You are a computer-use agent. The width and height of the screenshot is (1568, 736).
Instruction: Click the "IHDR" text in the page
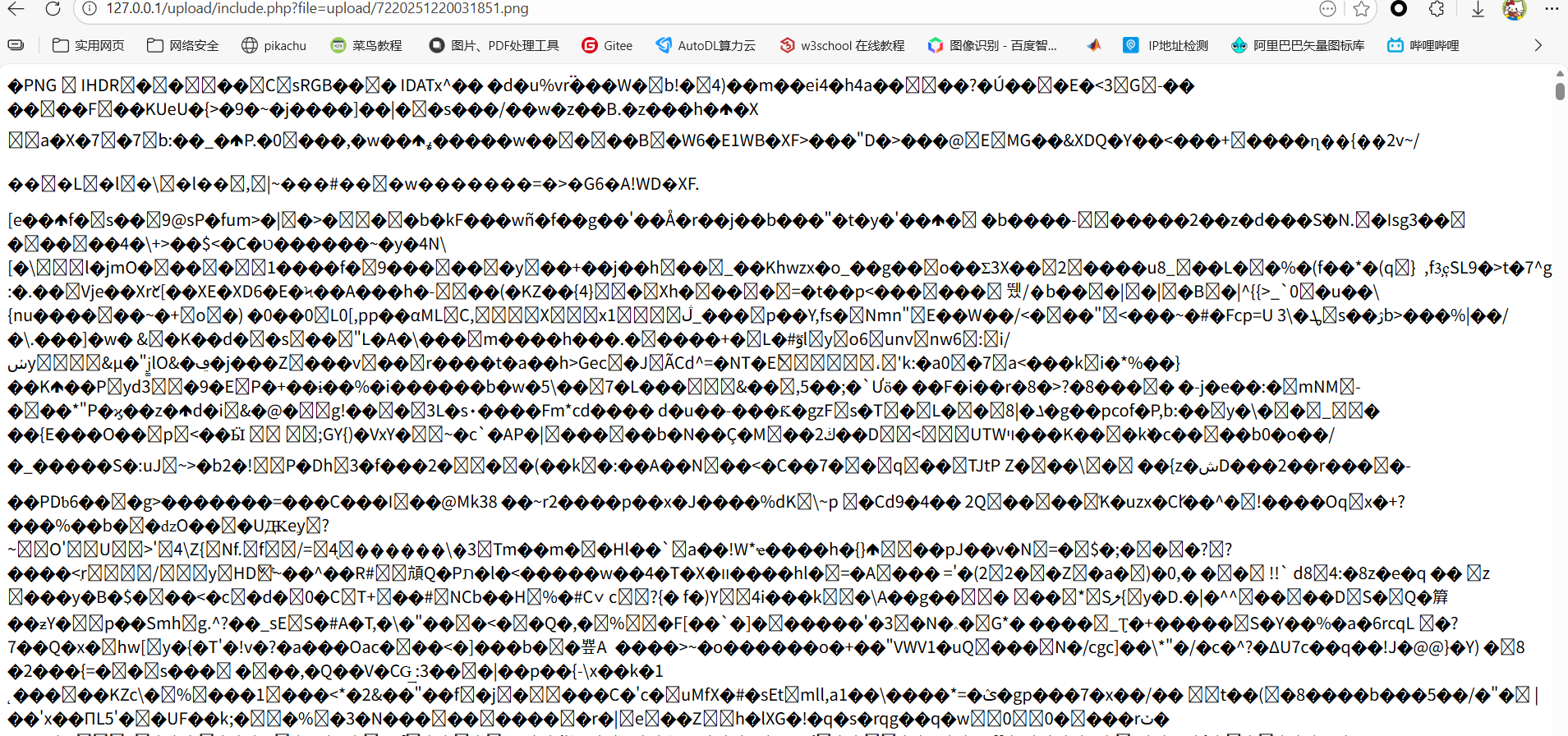pyautogui.click(x=100, y=85)
